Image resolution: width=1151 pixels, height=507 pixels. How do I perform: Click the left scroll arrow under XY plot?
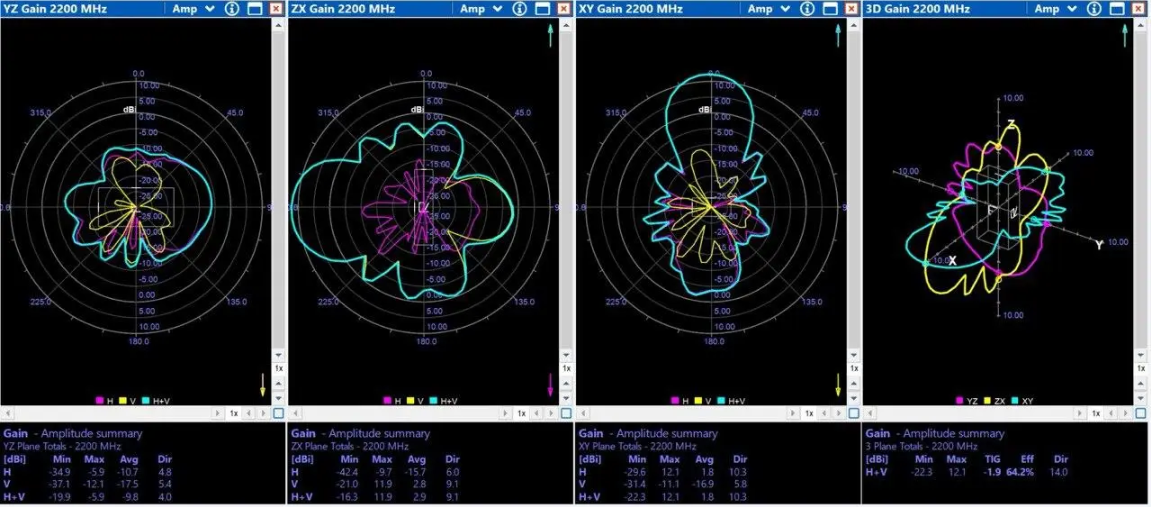pyautogui.click(x=582, y=413)
